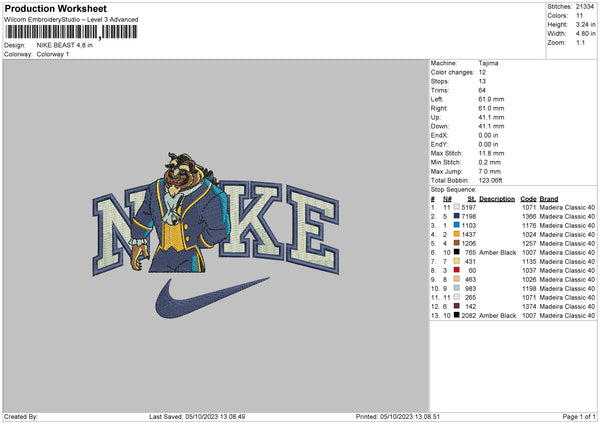
Task: Click thread code 1198 in row 10
Action: point(529,288)
